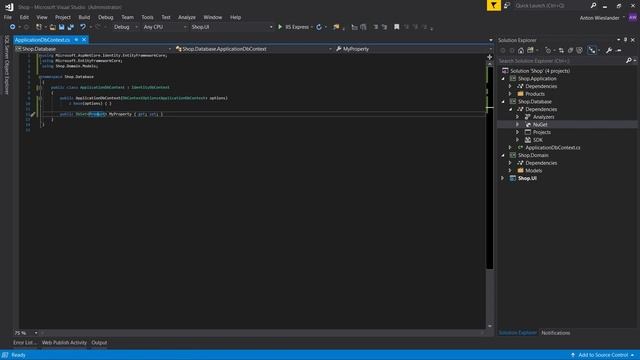
Task: Collapse the Shop.Database project node
Action: [x=503, y=102]
